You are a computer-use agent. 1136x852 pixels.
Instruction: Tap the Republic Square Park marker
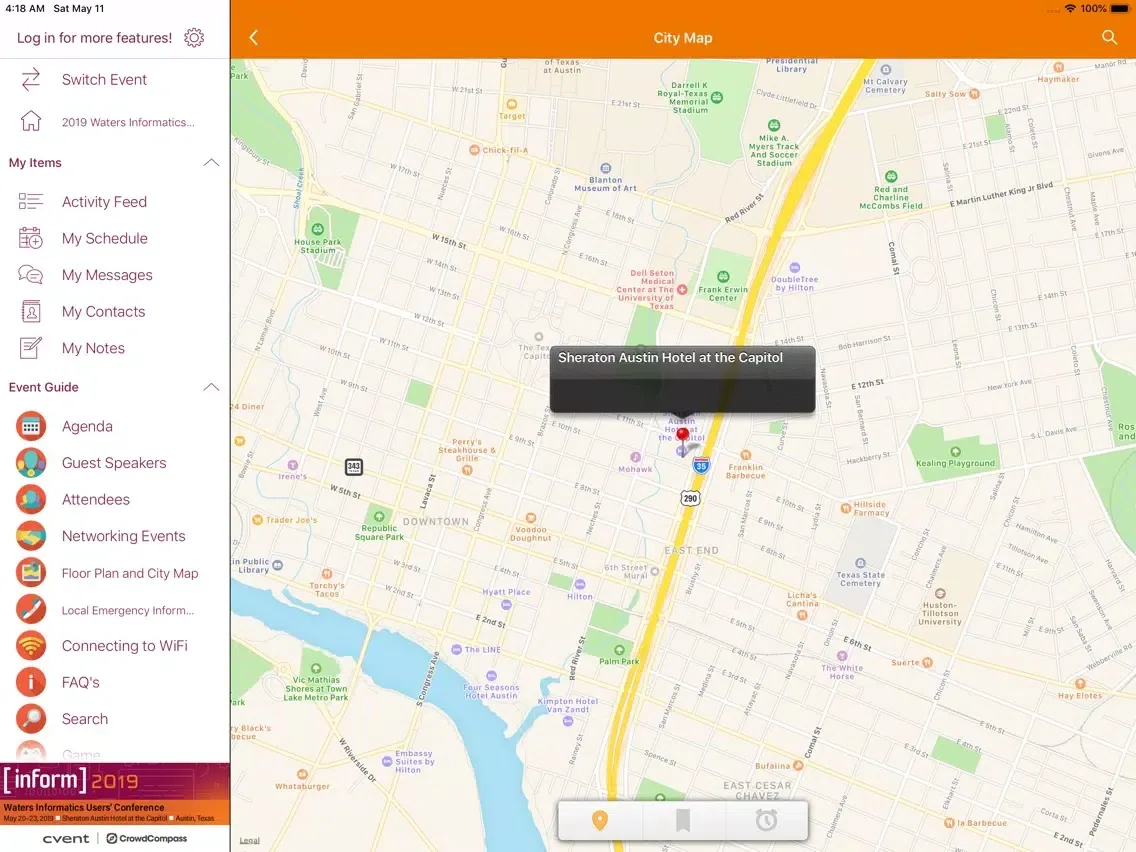pos(379,517)
